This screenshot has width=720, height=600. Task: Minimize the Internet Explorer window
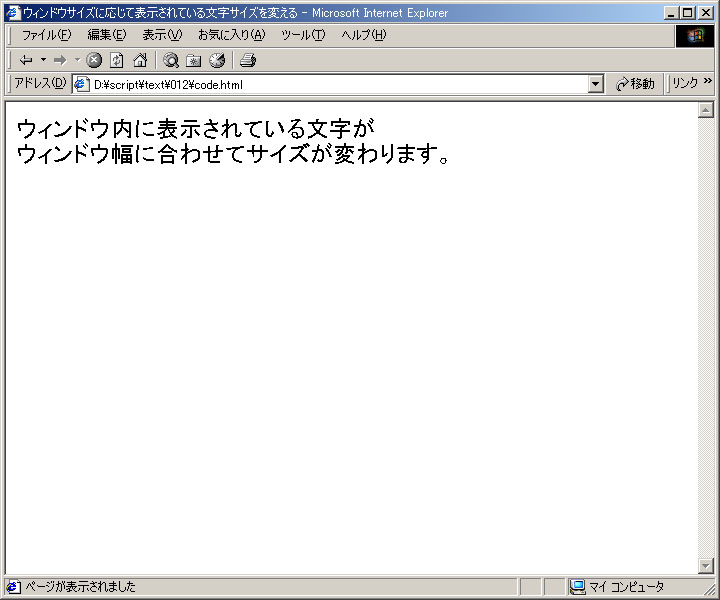[x=671, y=13]
